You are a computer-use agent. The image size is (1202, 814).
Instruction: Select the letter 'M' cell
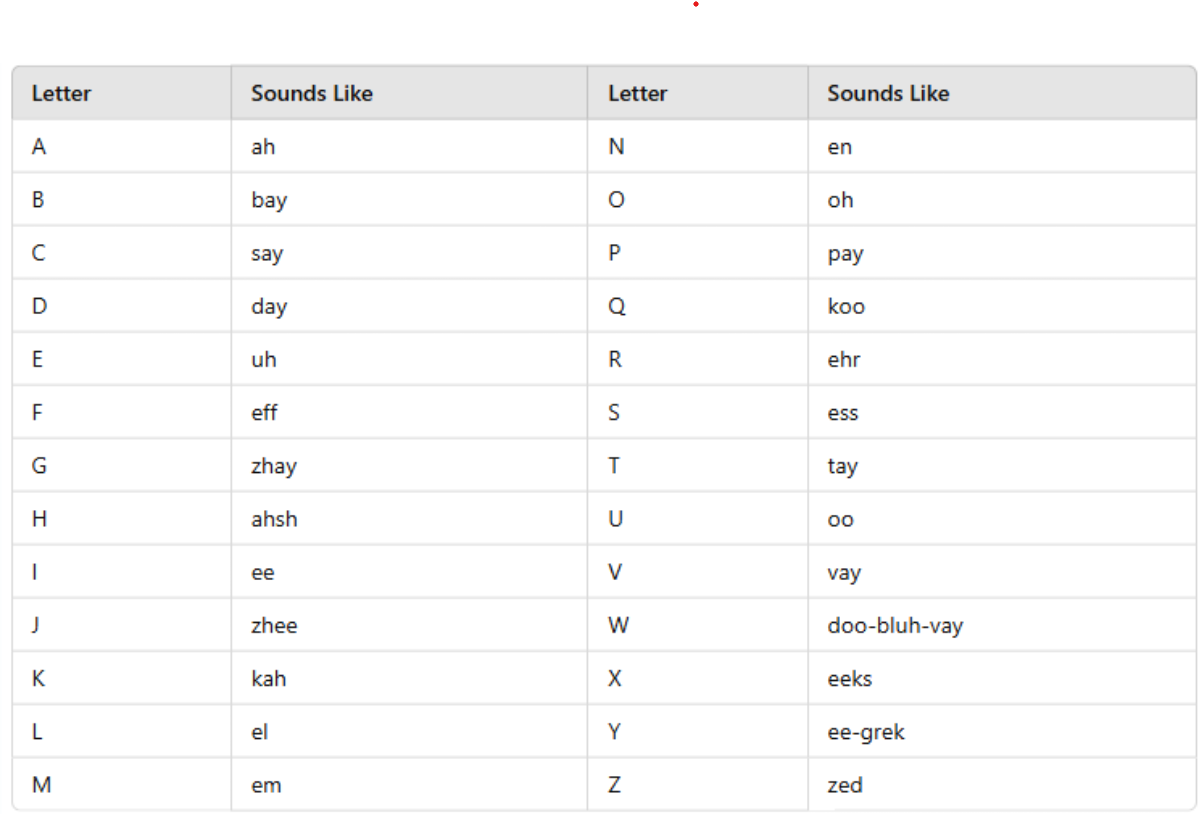click(x=121, y=785)
